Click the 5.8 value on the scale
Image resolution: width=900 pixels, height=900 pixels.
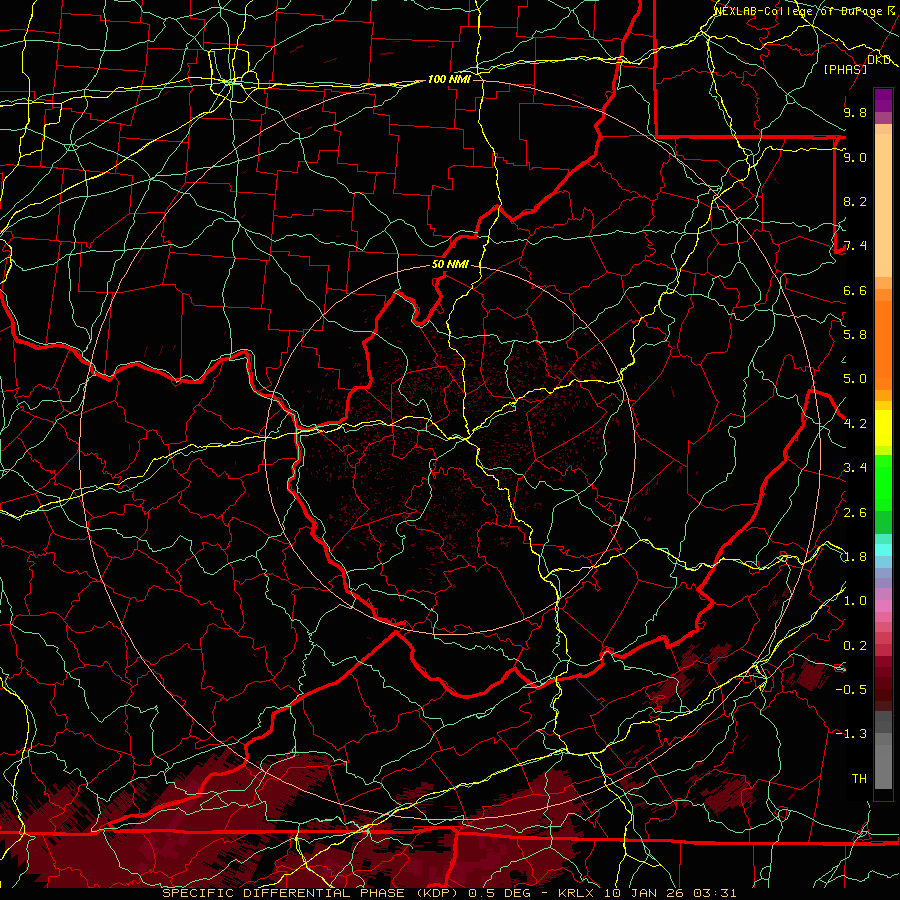855,335
